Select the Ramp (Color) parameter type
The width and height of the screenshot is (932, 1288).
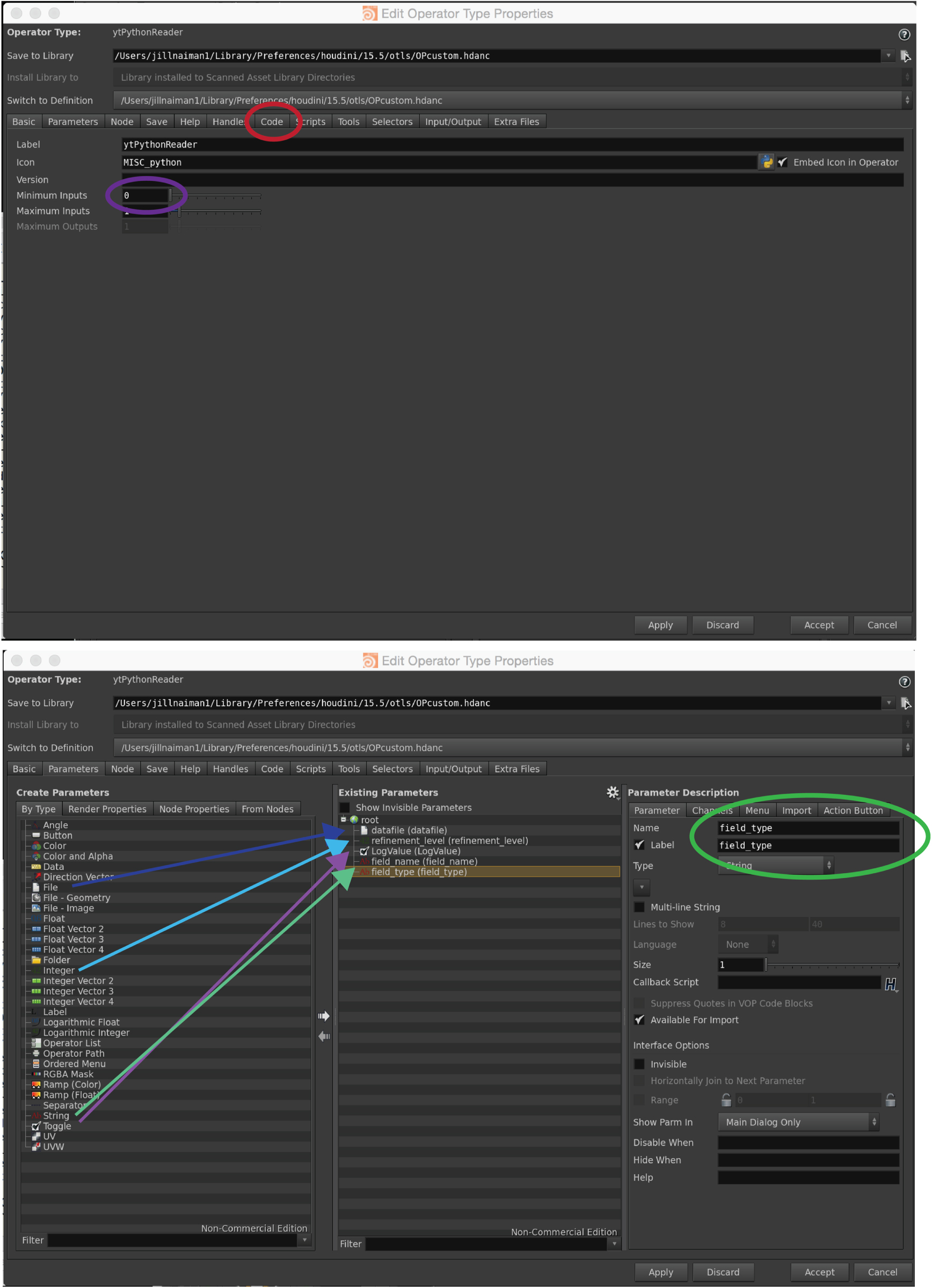click(70, 1084)
